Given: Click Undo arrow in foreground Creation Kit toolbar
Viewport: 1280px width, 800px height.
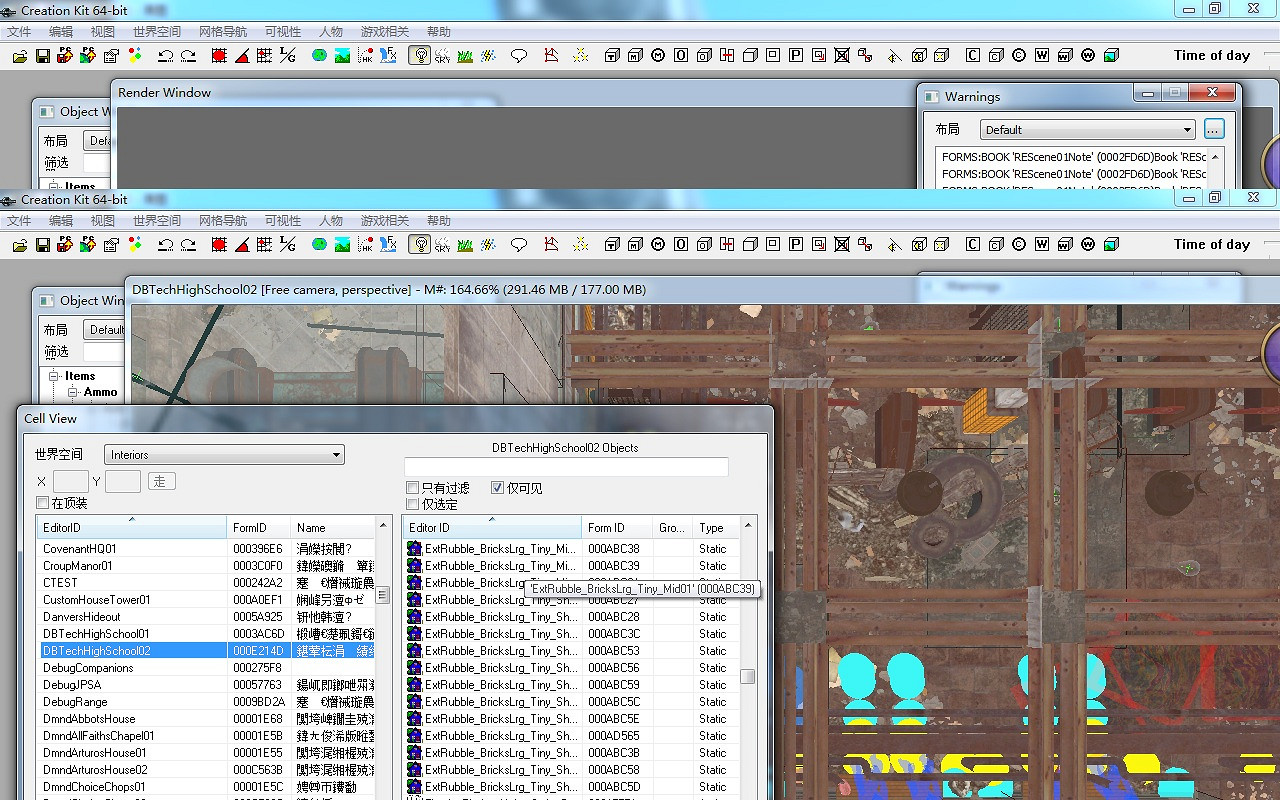Looking at the screenshot, I should coord(165,244).
